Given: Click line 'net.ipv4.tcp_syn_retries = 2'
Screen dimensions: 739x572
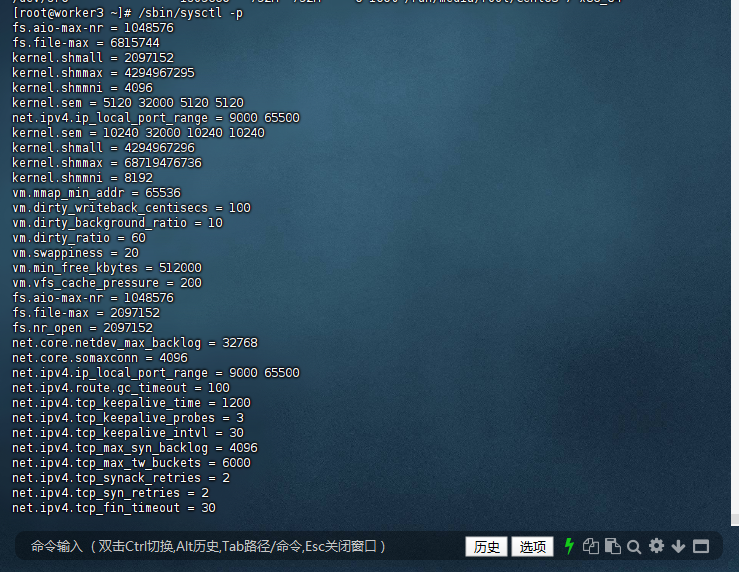Looking at the screenshot, I should (x=110, y=493).
